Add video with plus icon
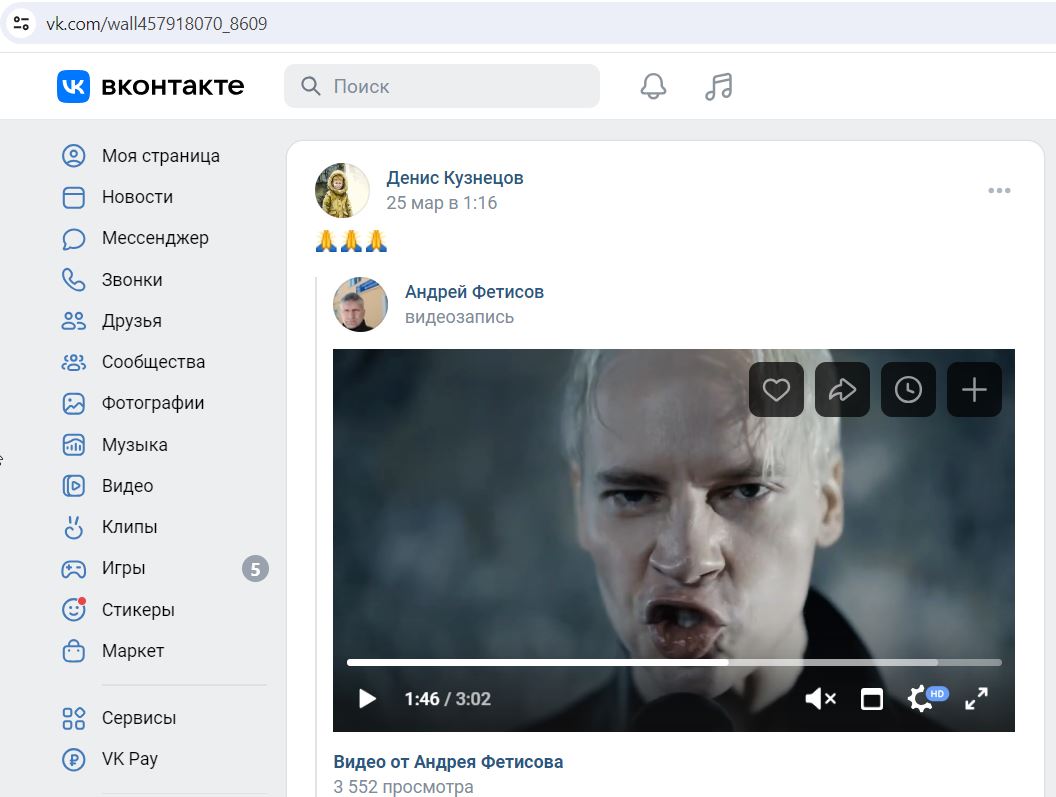1056x797 pixels. tap(974, 389)
